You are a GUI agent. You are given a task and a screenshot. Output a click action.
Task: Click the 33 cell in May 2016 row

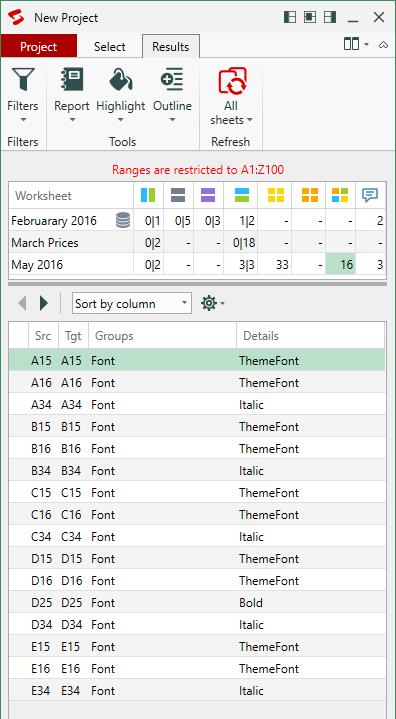click(x=275, y=265)
